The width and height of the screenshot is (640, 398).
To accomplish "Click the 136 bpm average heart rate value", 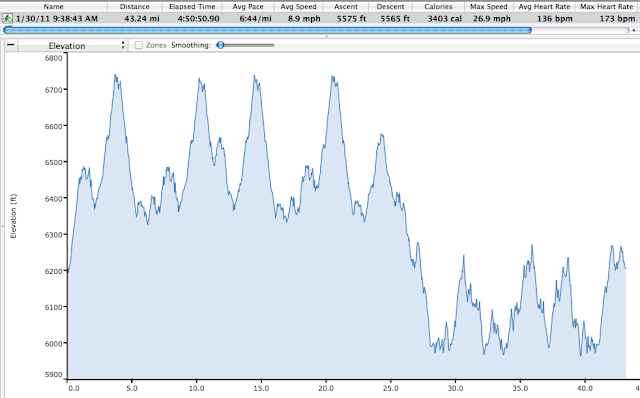I will tap(555, 19).
